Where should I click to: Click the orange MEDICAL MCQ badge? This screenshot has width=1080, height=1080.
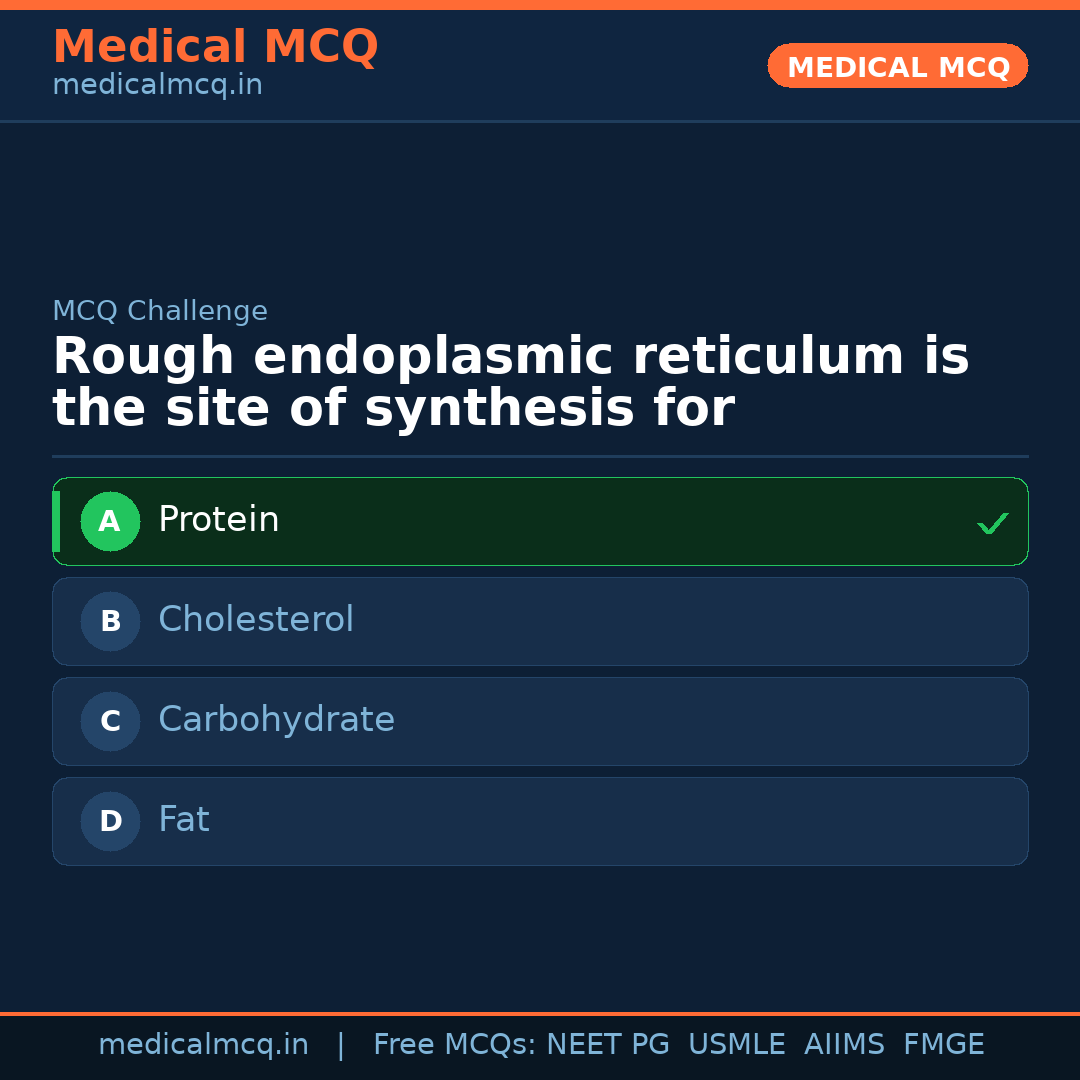897,66
